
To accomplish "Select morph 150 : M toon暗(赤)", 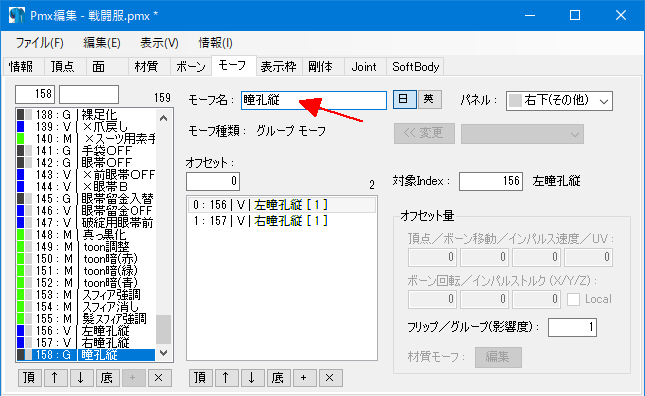I will pyautogui.click(x=86, y=259).
